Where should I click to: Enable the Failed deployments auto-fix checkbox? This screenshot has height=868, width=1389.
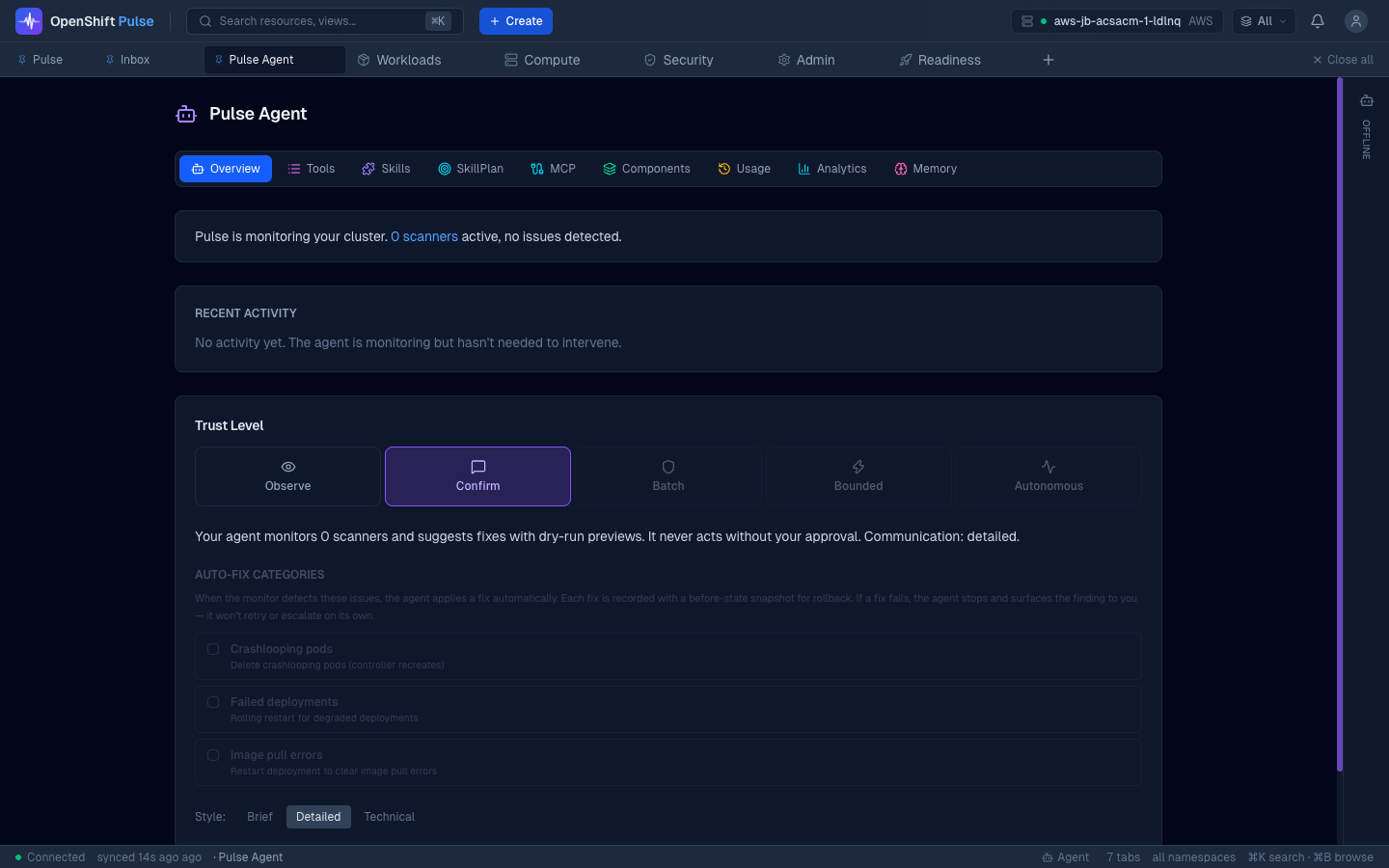point(213,702)
